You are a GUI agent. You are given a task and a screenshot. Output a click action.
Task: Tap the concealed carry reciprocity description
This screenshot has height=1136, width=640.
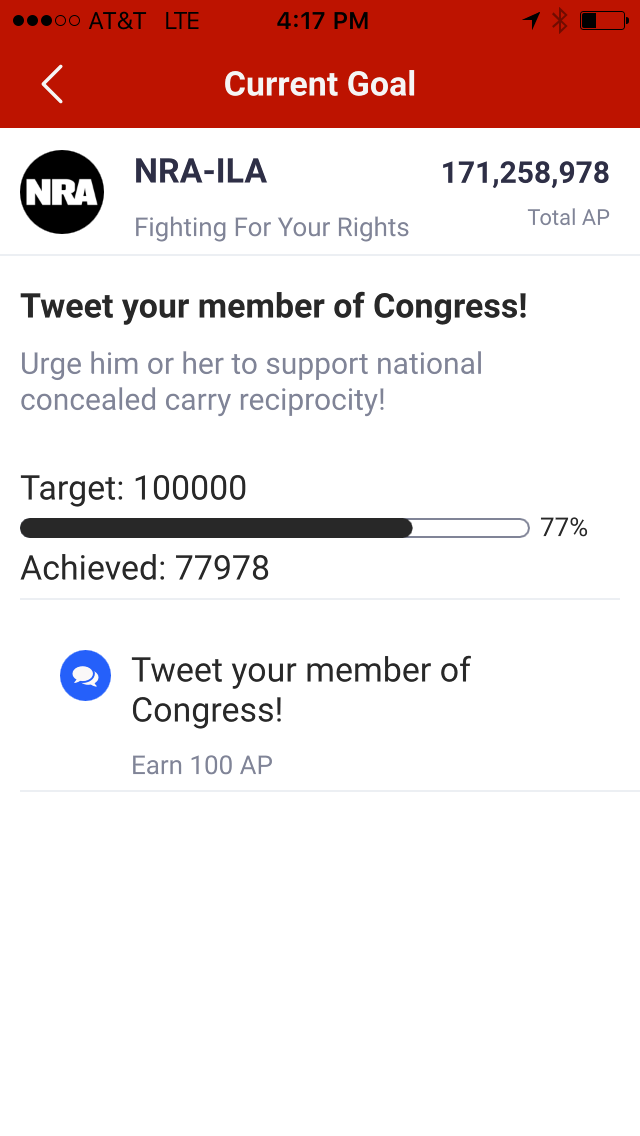[252, 382]
